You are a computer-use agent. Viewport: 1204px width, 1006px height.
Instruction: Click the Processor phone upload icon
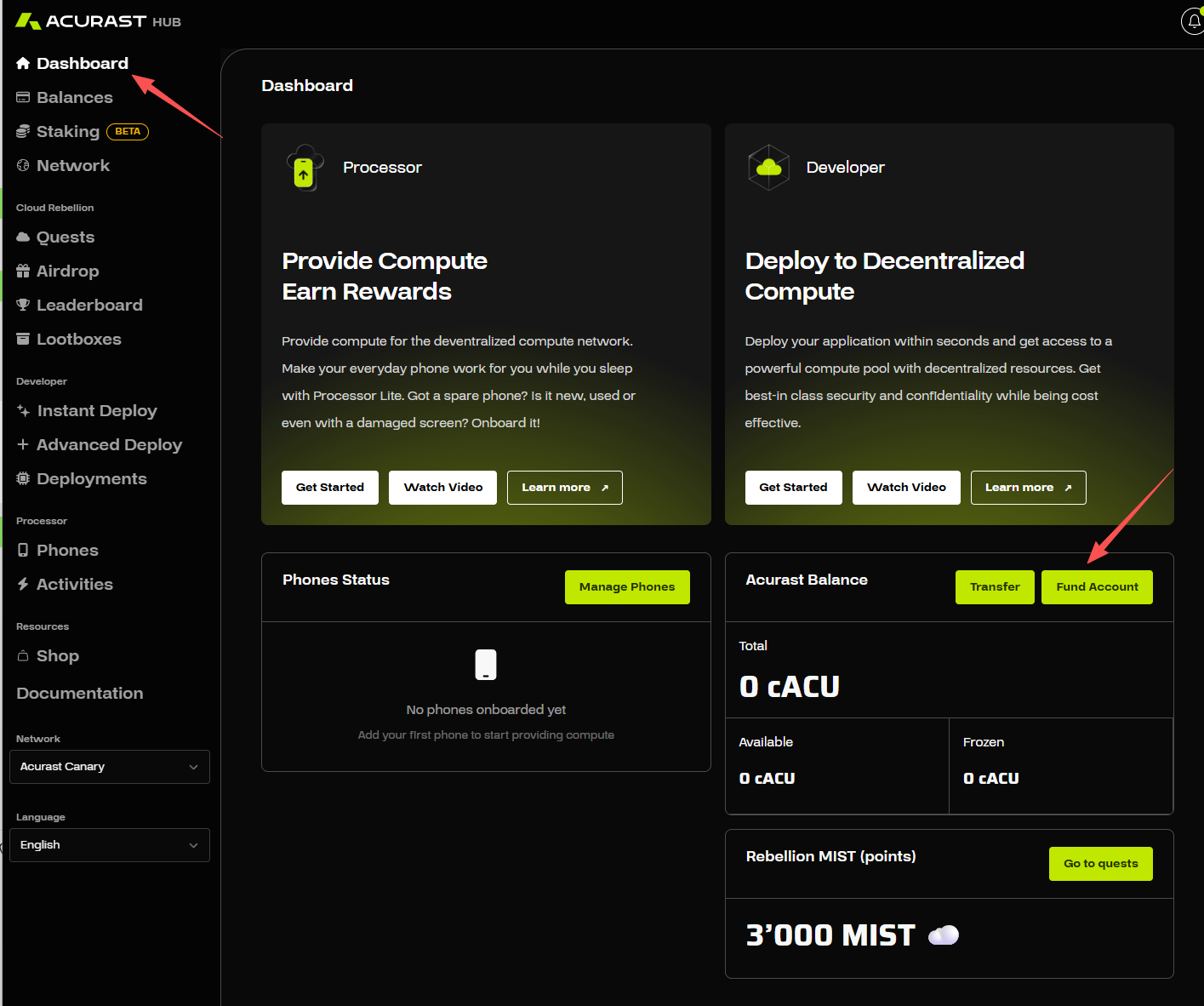click(x=304, y=168)
